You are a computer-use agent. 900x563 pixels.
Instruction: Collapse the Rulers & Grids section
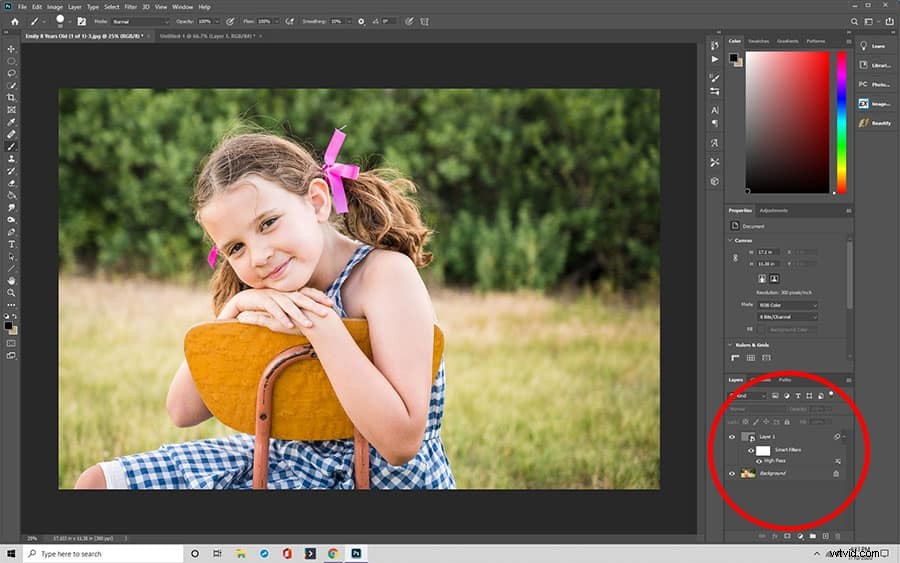click(731, 345)
